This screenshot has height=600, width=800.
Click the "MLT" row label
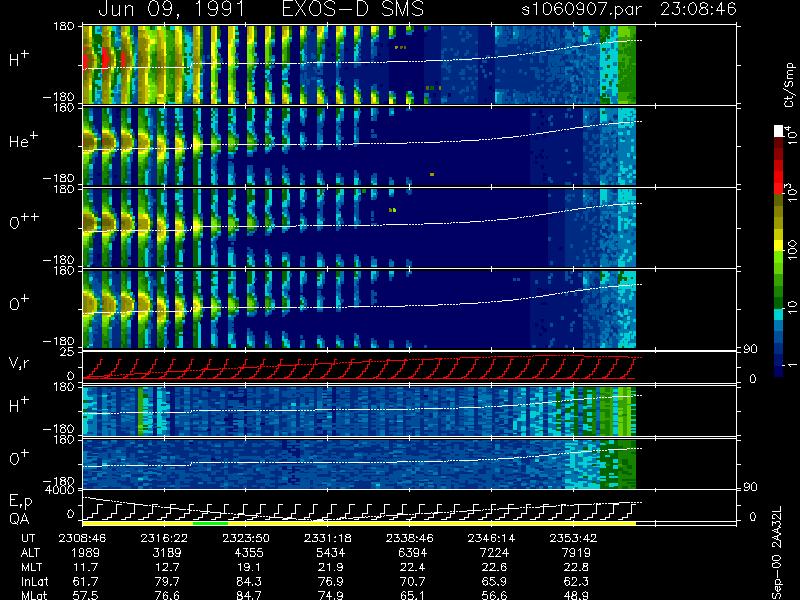[31, 567]
